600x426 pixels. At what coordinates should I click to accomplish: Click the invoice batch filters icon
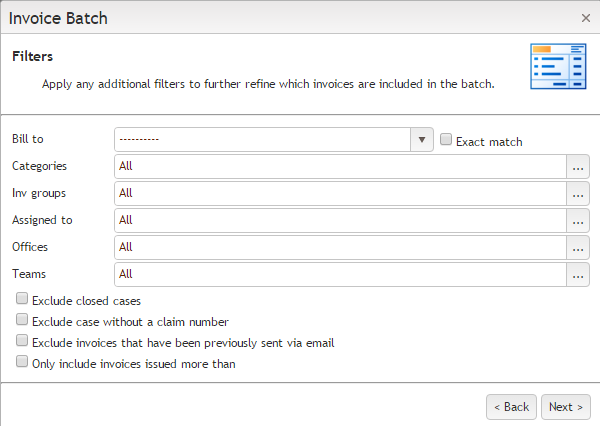point(556,67)
